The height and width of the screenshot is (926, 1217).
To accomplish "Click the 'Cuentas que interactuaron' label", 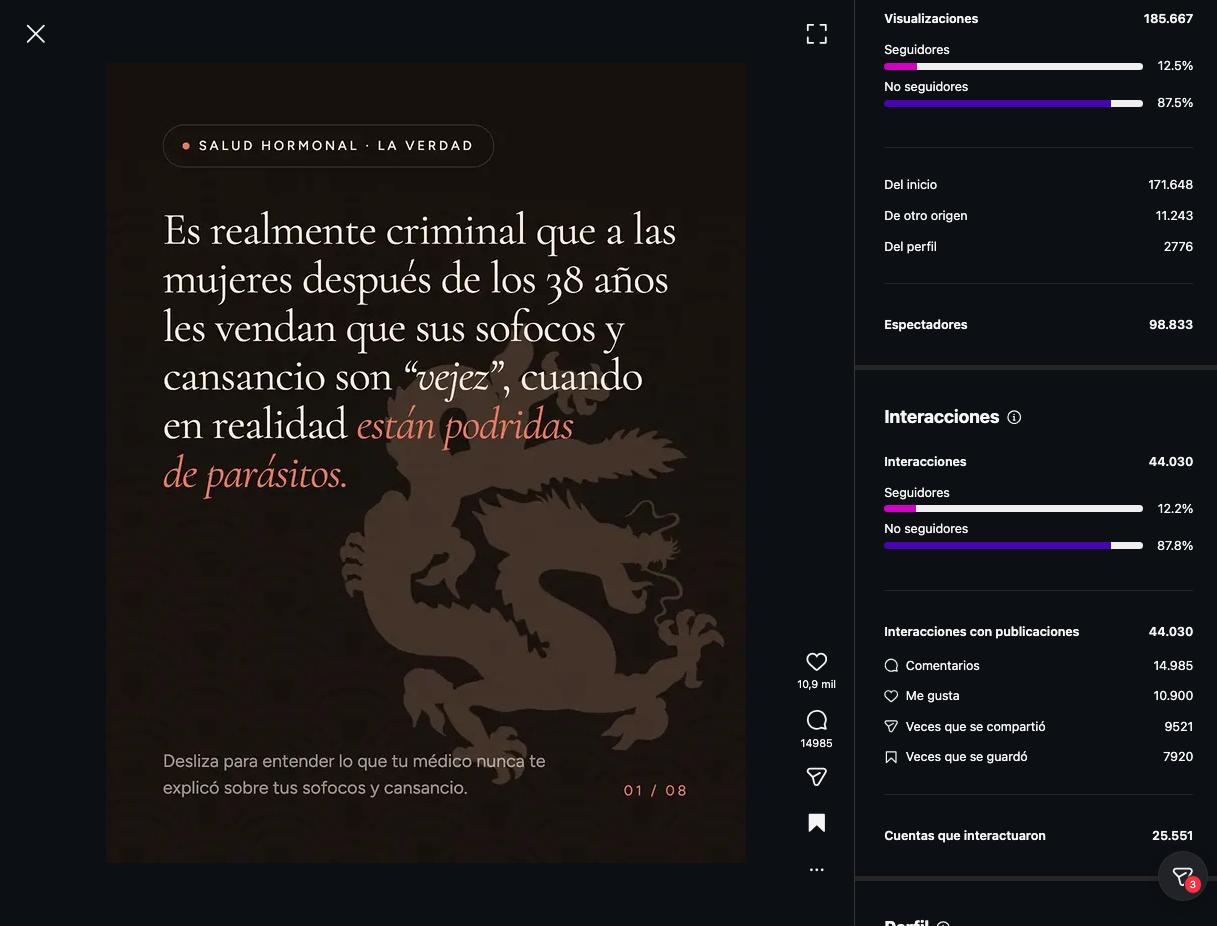I will [965, 836].
